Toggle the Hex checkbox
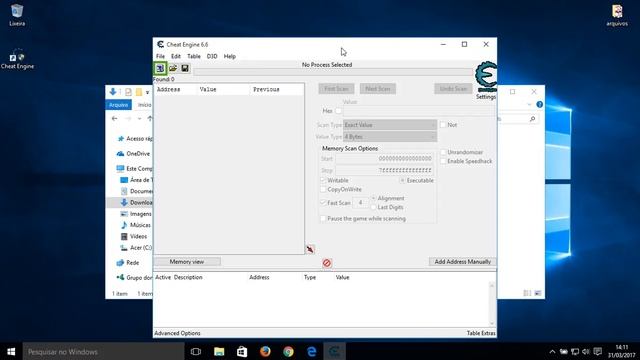This screenshot has width=640, height=360. coord(338,111)
